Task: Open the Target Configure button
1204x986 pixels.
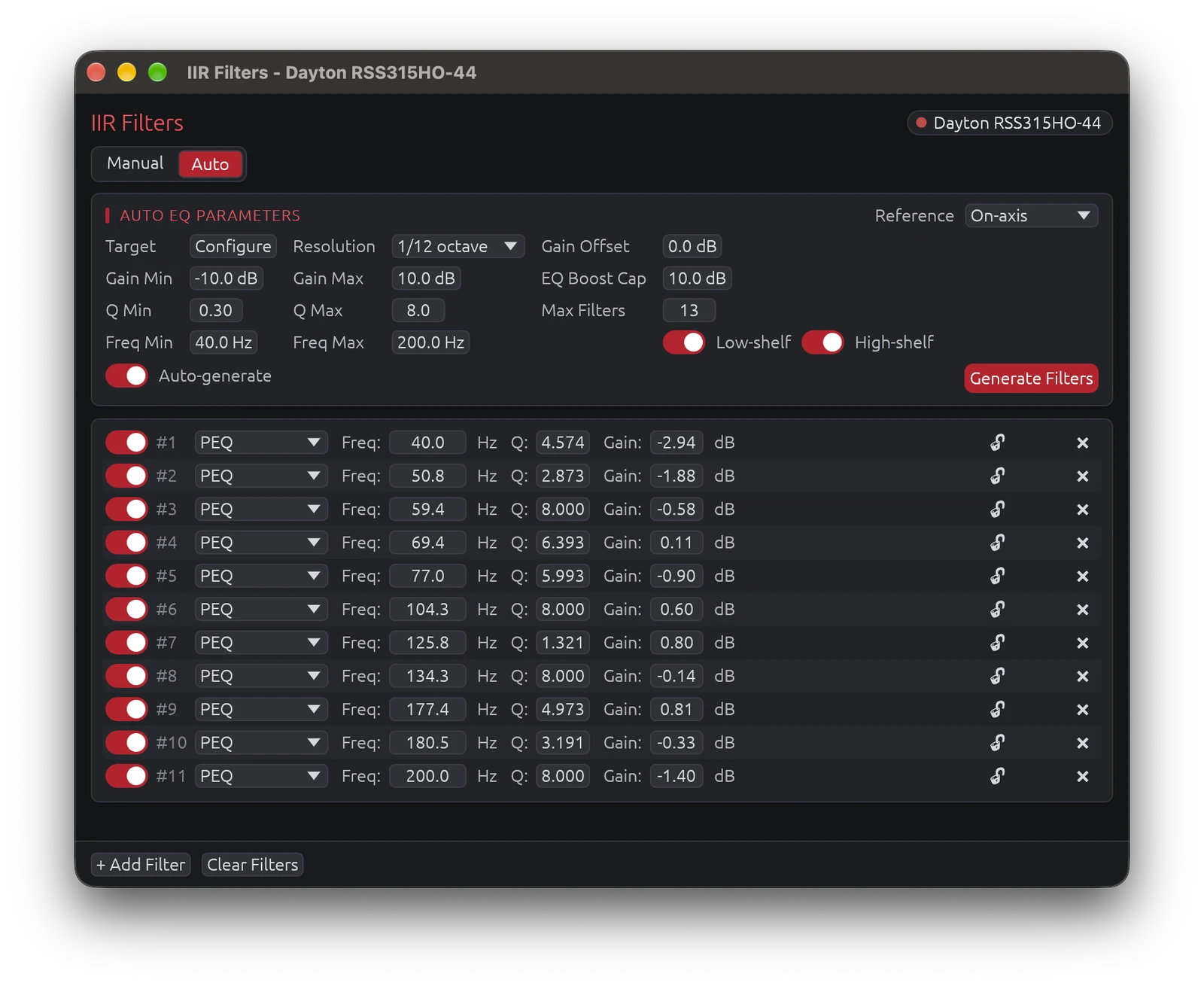Action: click(x=233, y=246)
